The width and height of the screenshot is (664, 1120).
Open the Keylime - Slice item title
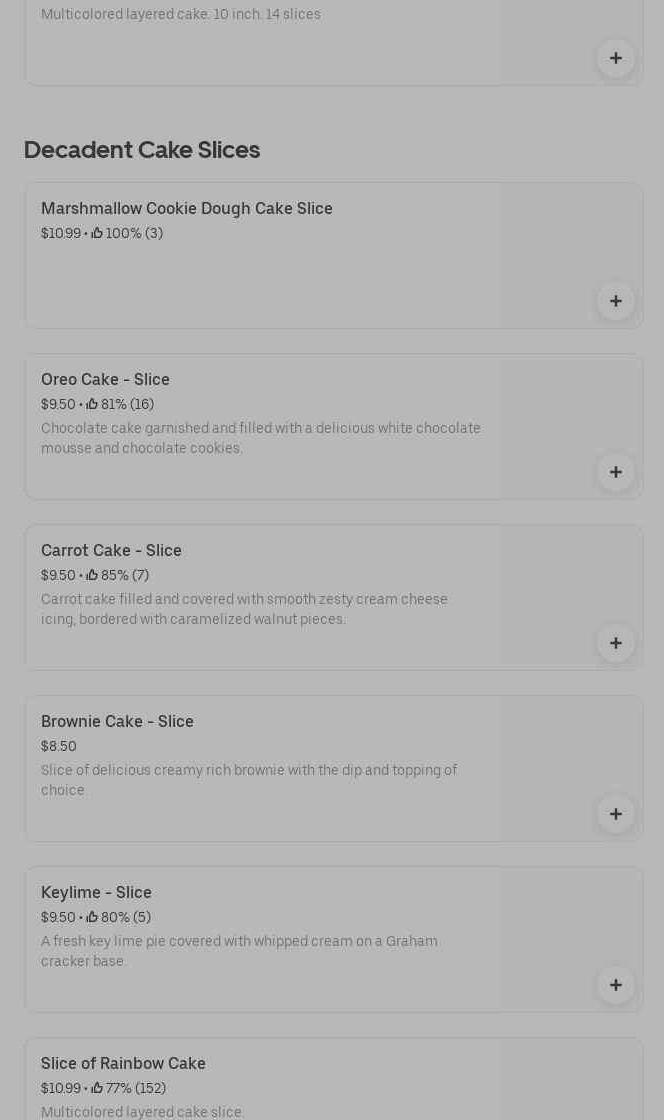[x=96, y=893]
